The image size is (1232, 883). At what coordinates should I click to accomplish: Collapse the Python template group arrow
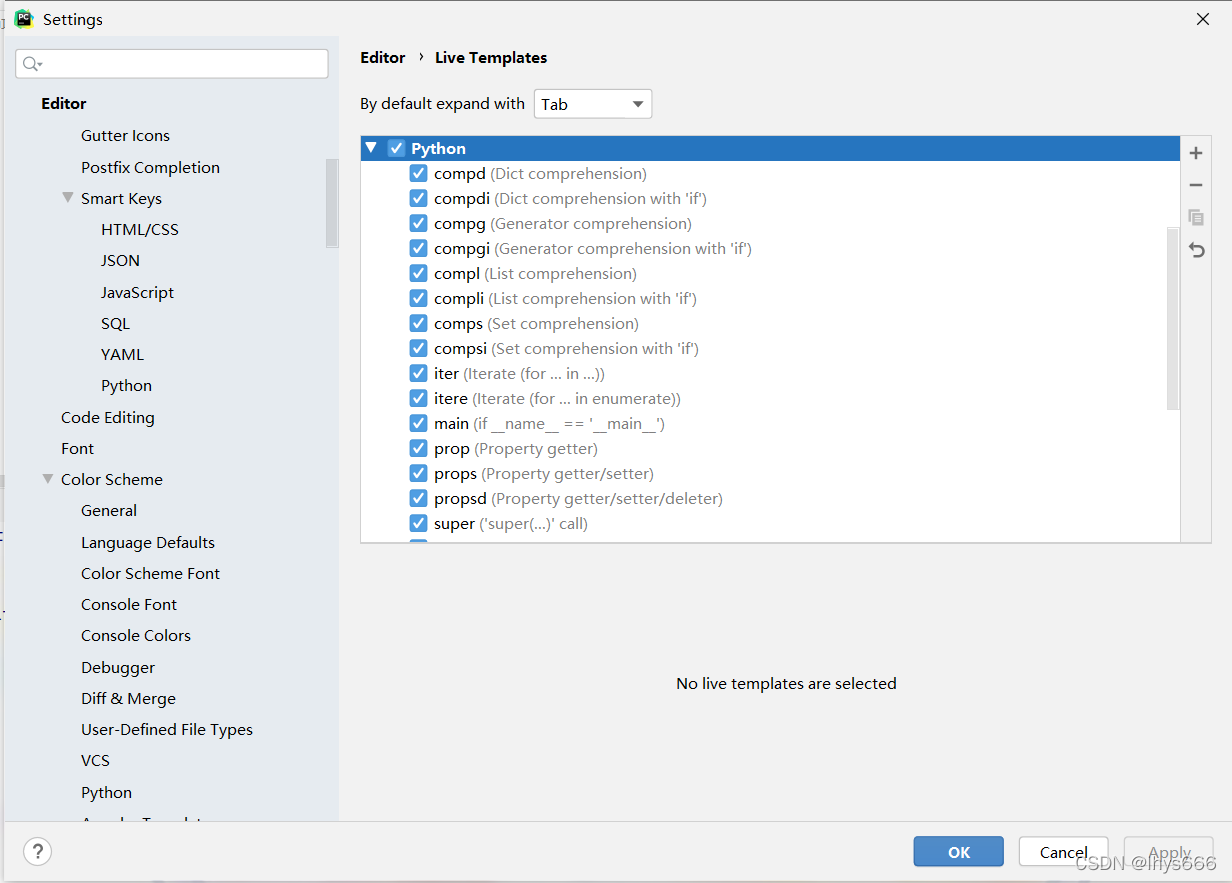point(371,148)
